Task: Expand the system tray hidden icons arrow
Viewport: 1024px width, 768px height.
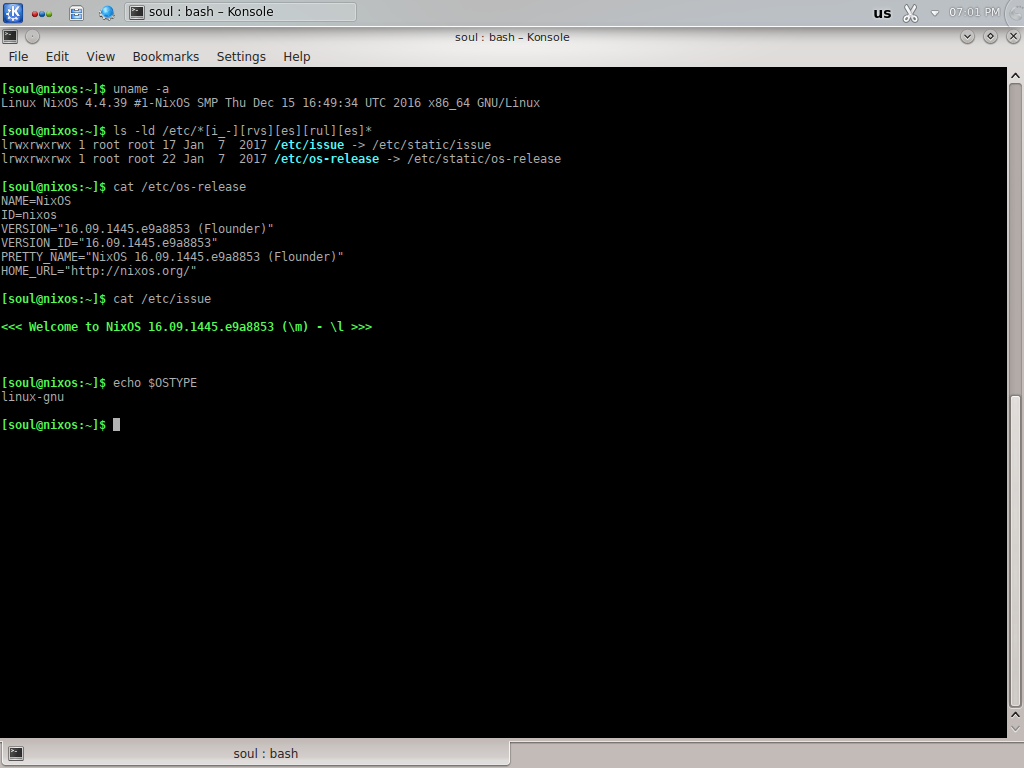Action: pyautogui.click(x=935, y=13)
